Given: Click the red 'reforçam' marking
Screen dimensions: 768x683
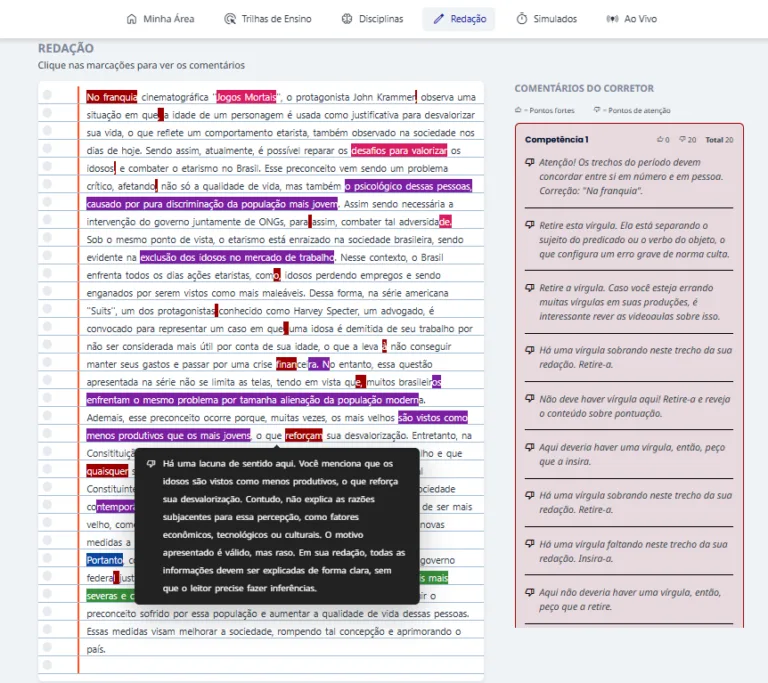Looking at the screenshot, I should [304, 436].
